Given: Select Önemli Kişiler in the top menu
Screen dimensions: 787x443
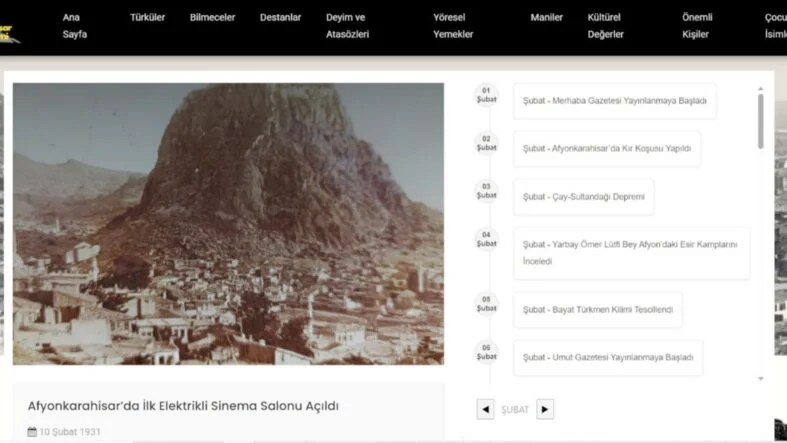Looking at the screenshot, I should (x=697, y=26).
